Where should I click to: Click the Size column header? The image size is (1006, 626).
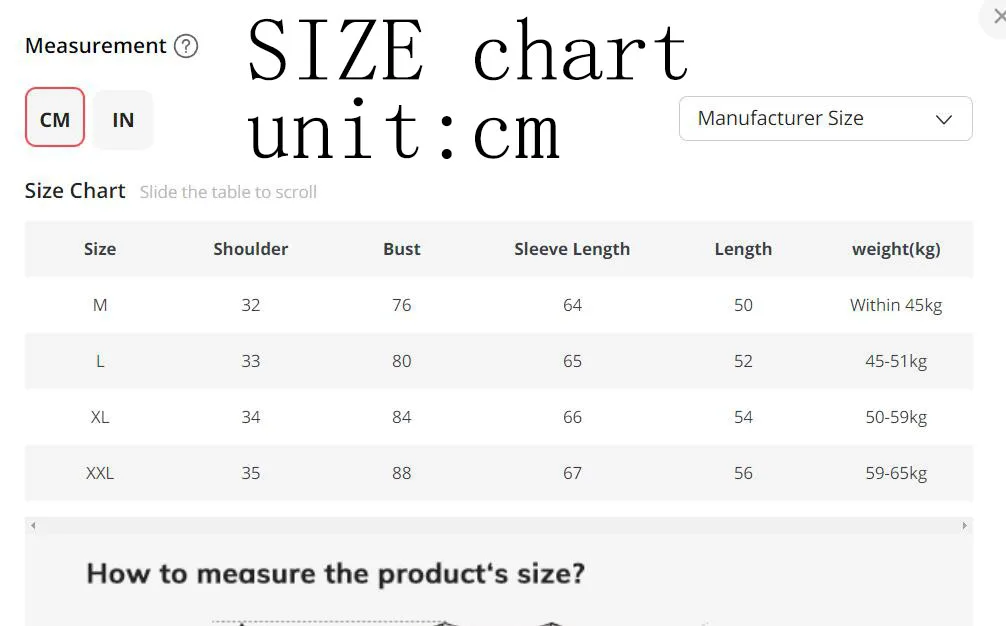click(100, 249)
